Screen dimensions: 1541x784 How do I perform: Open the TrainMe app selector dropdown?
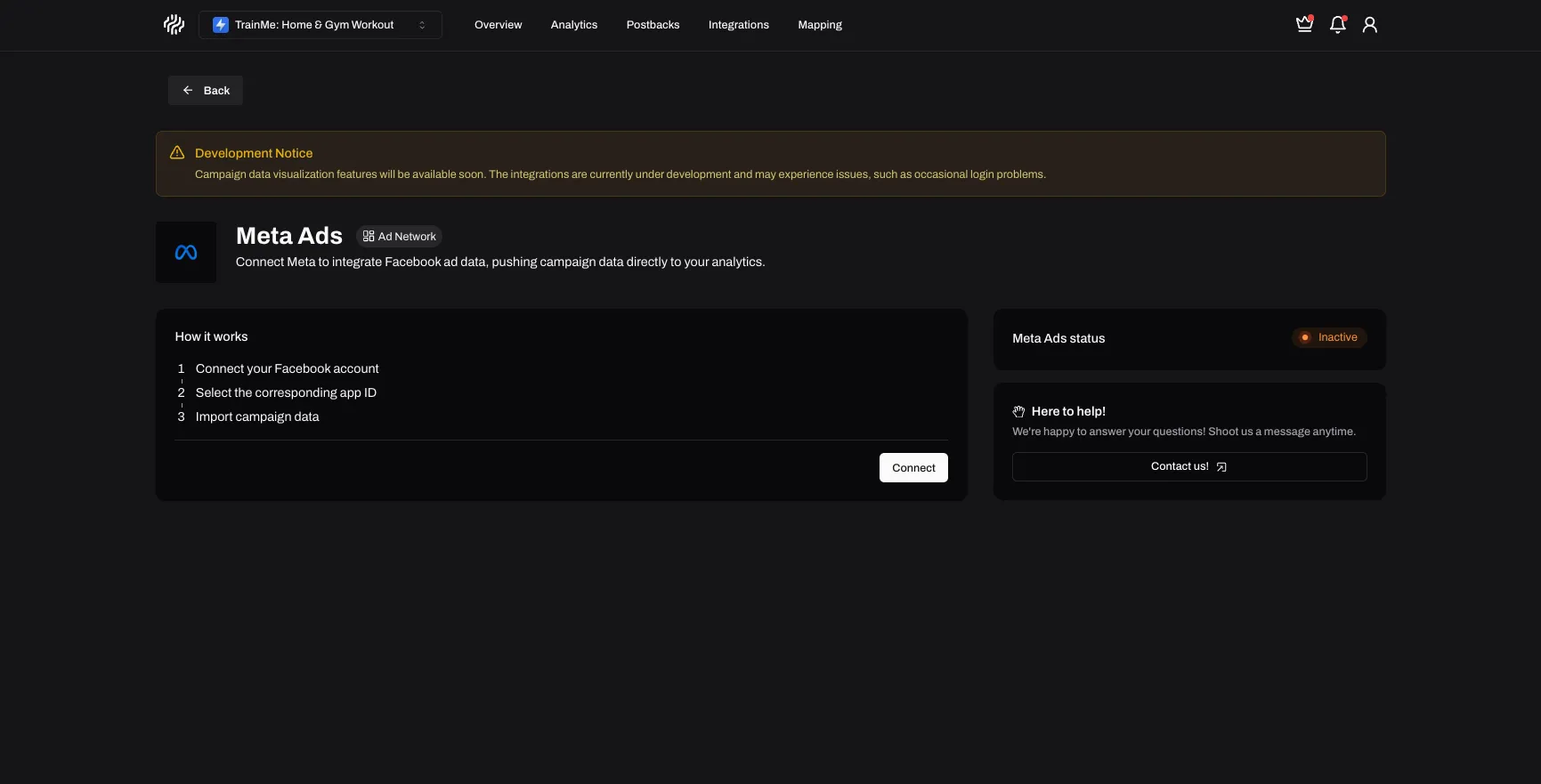320,25
